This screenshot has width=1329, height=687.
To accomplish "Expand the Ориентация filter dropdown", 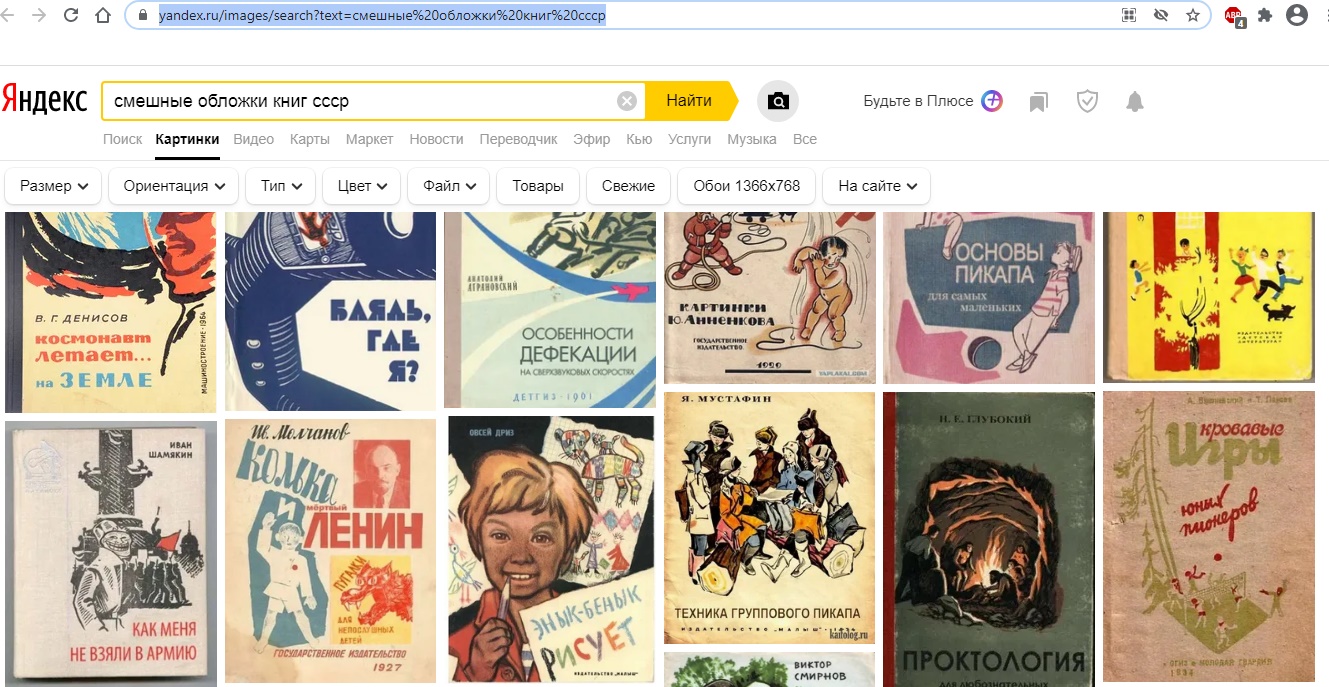I will point(174,186).
